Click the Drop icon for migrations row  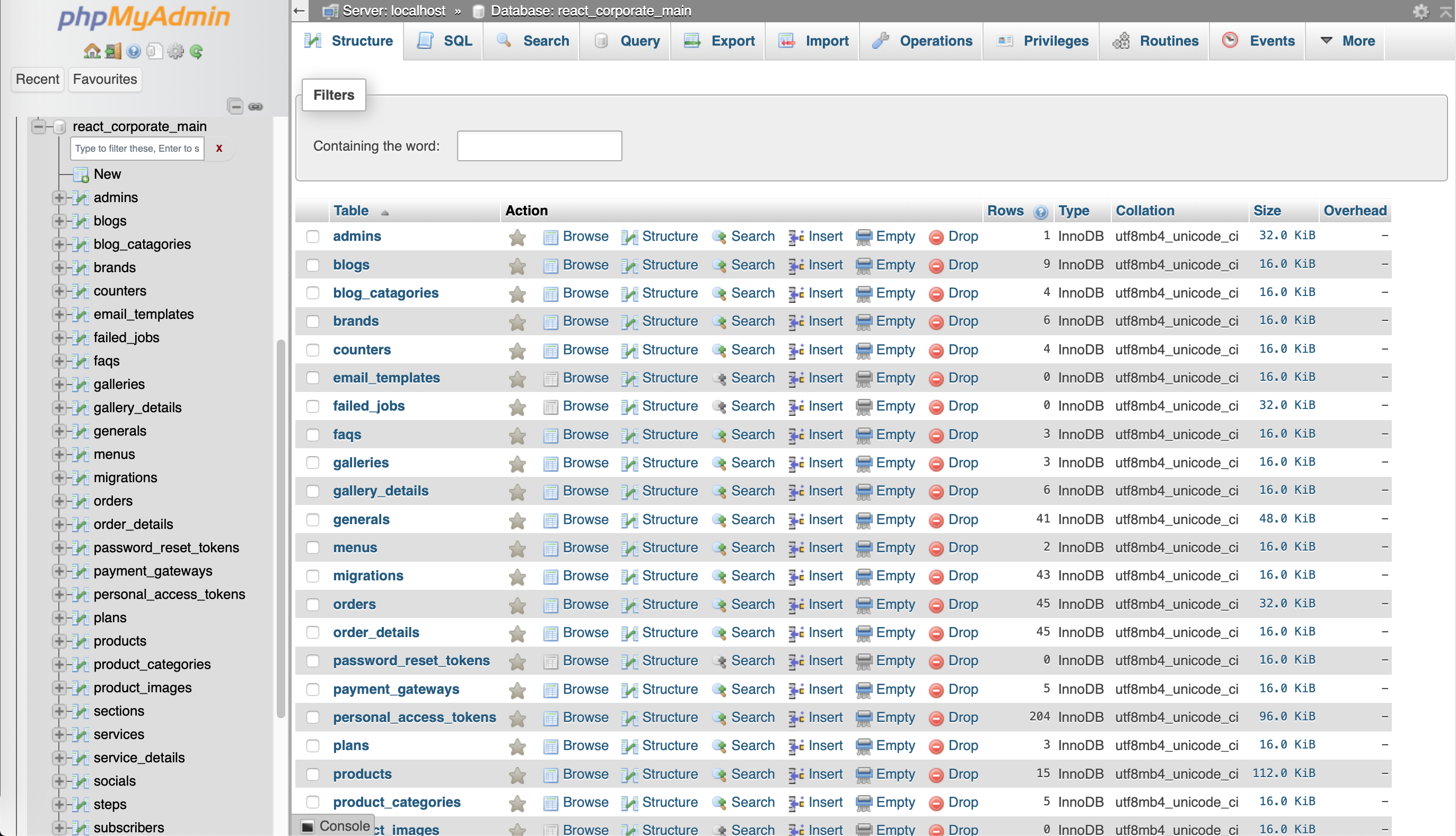[936, 577]
